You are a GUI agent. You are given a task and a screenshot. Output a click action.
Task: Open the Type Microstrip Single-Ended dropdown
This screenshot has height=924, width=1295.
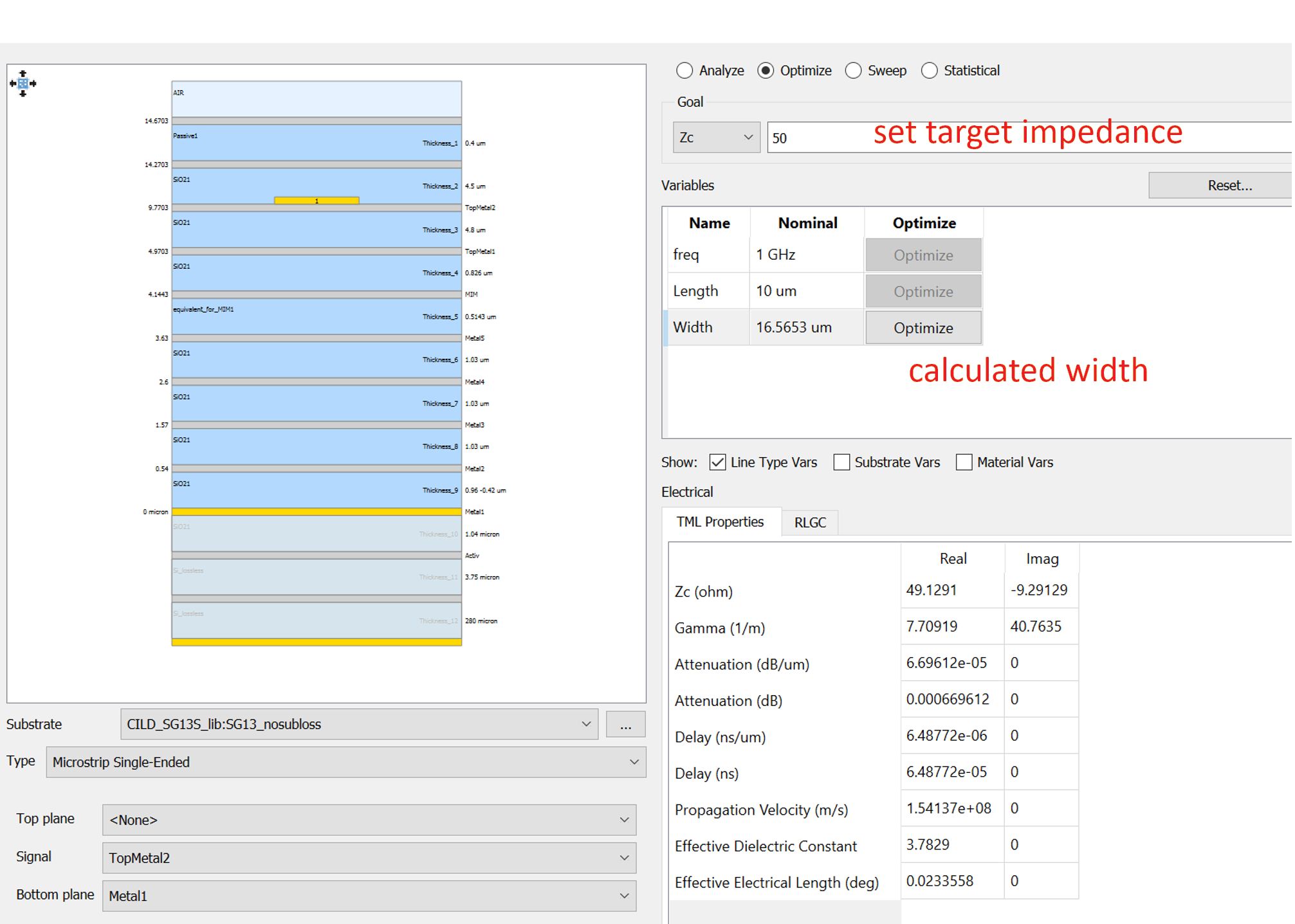coord(346,762)
